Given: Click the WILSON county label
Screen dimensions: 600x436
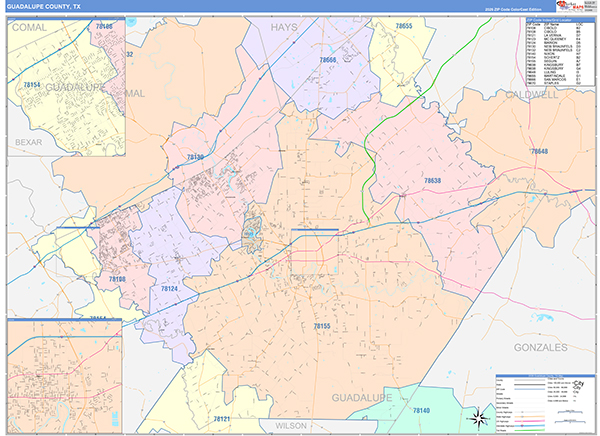Looking at the screenshot, I should 291,426.
